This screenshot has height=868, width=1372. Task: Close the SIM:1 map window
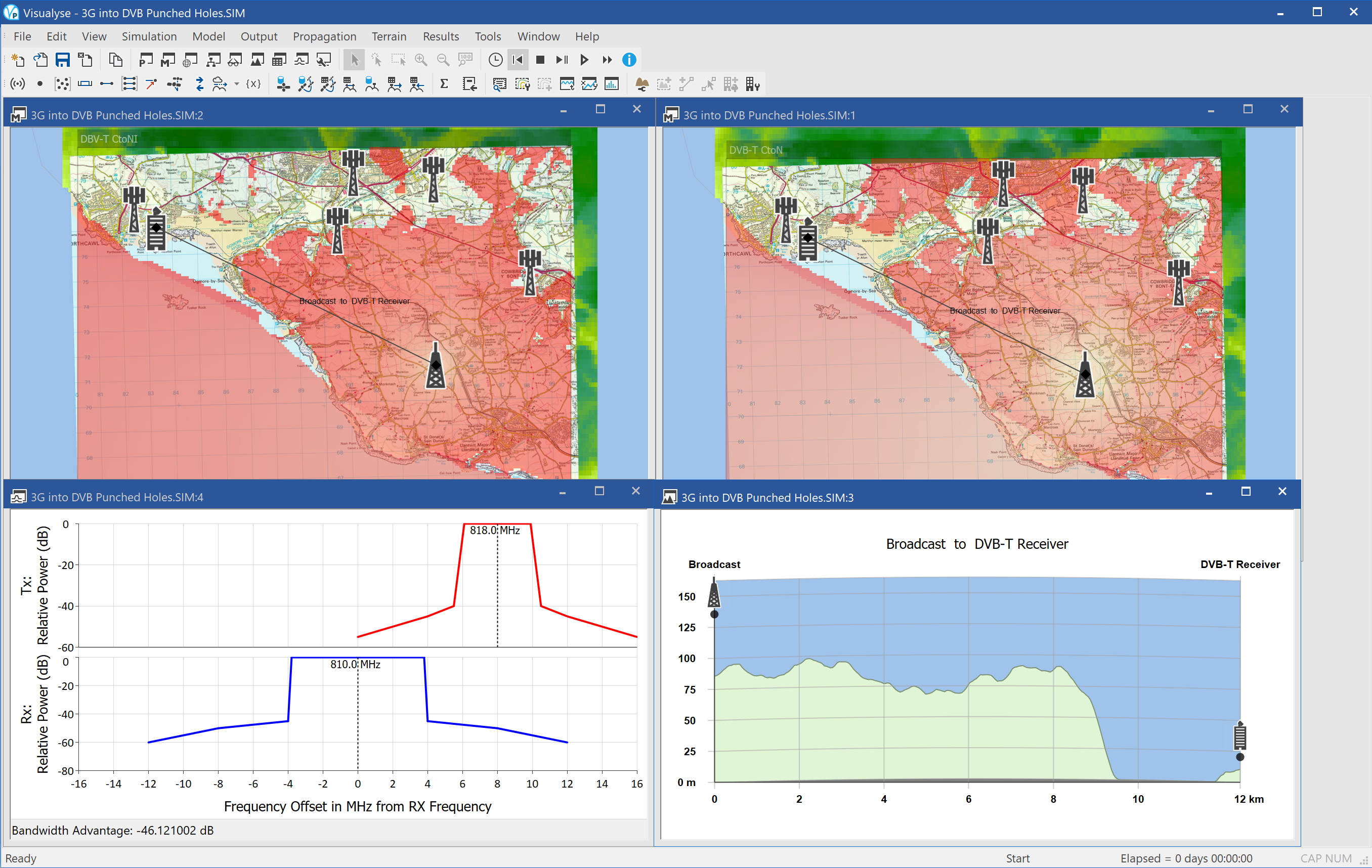[1284, 109]
